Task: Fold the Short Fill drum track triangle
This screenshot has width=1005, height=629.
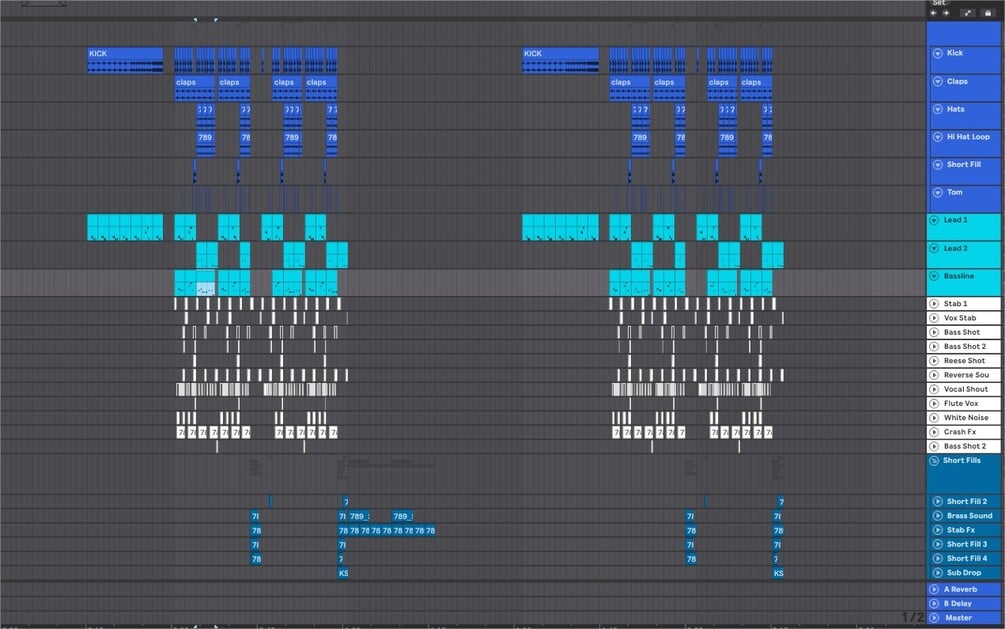Action: click(x=938, y=165)
